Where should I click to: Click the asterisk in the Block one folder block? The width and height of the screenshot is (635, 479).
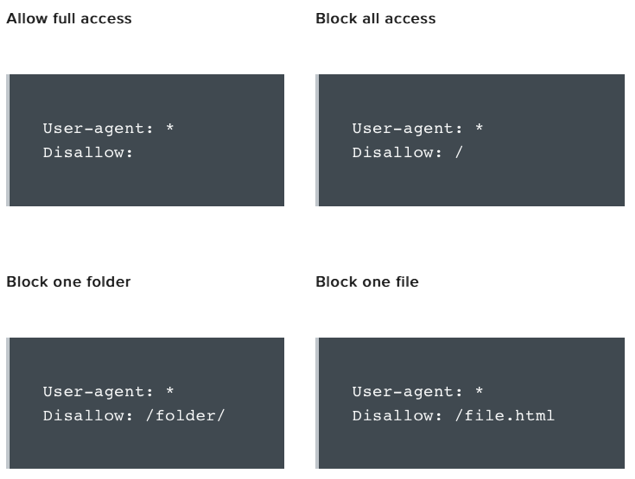[170, 392]
